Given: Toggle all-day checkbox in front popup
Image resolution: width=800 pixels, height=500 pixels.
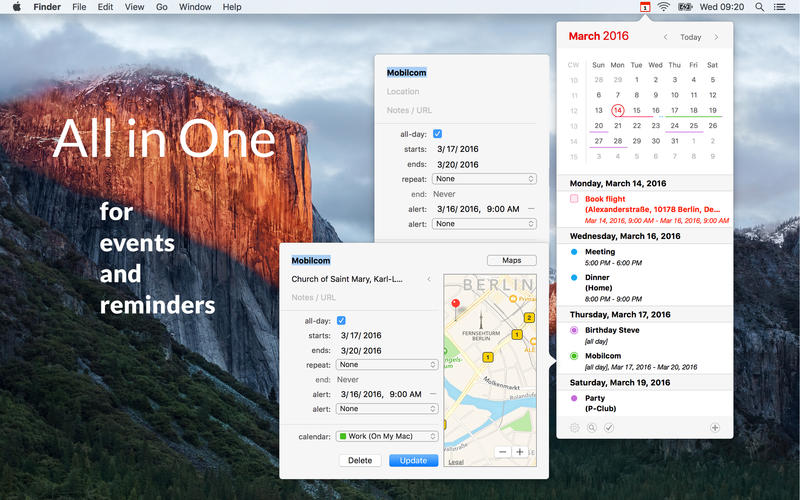Looking at the screenshot, I should click(341, 320).
